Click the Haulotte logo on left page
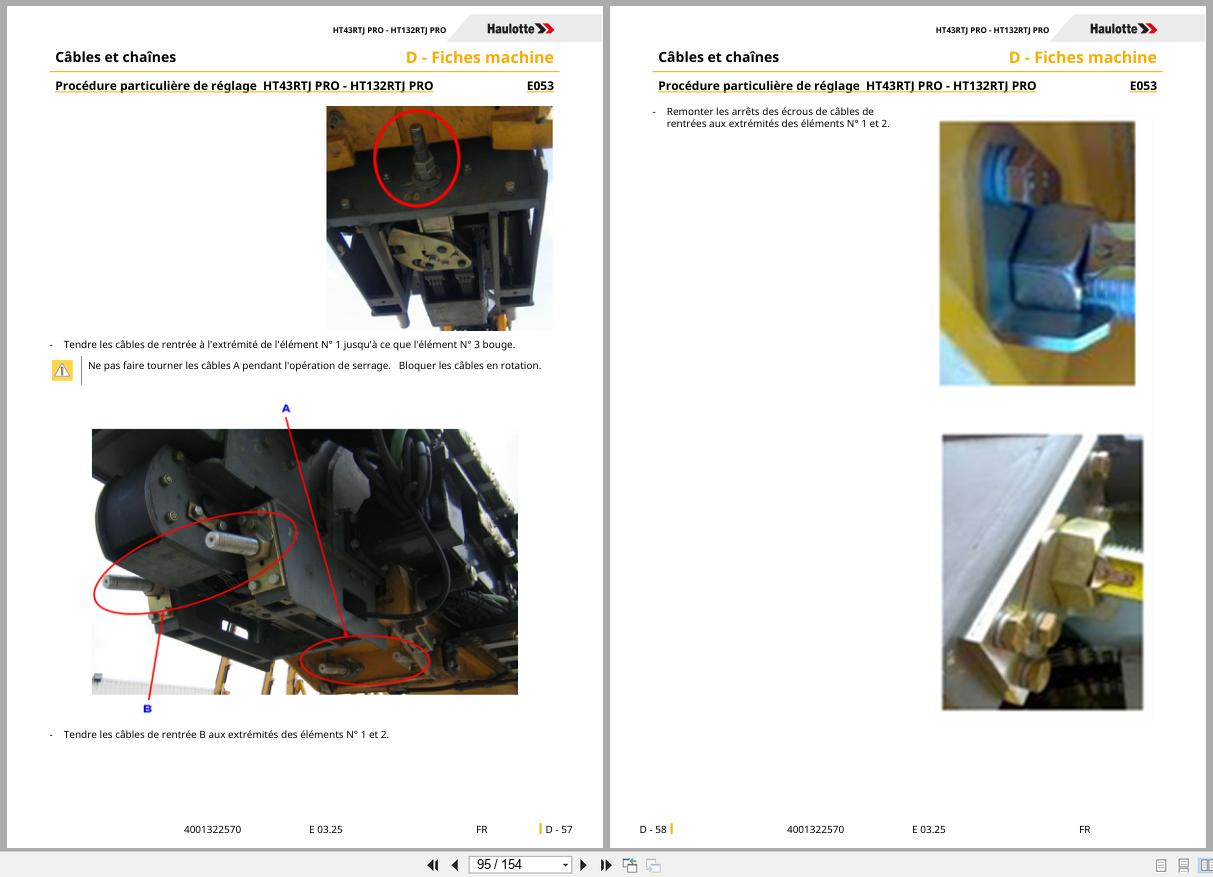This screenshot has height=877, width=1213. pyautogui.click(x=520, y=29)
